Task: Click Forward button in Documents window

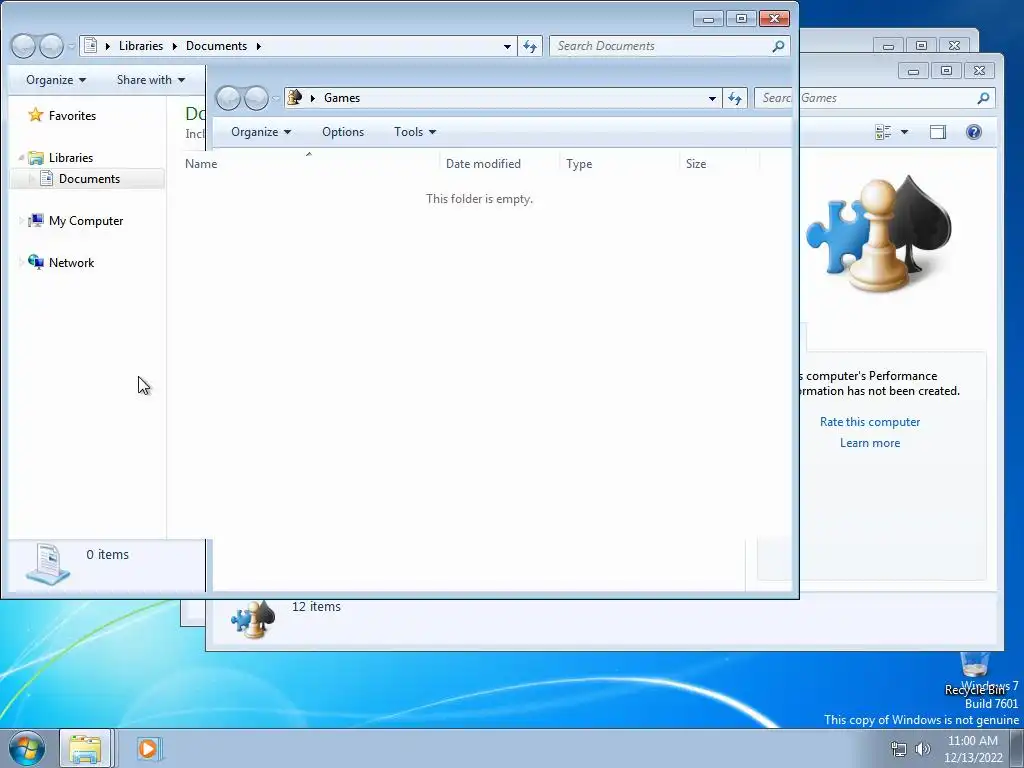Action: (x=51, y=46)
